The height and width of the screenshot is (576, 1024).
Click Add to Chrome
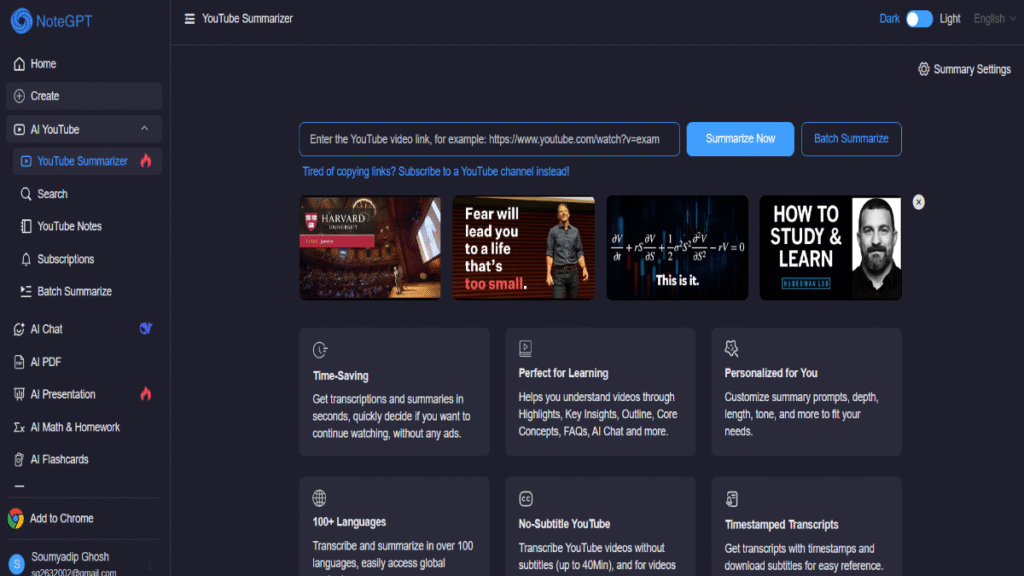tap(61, 519)
